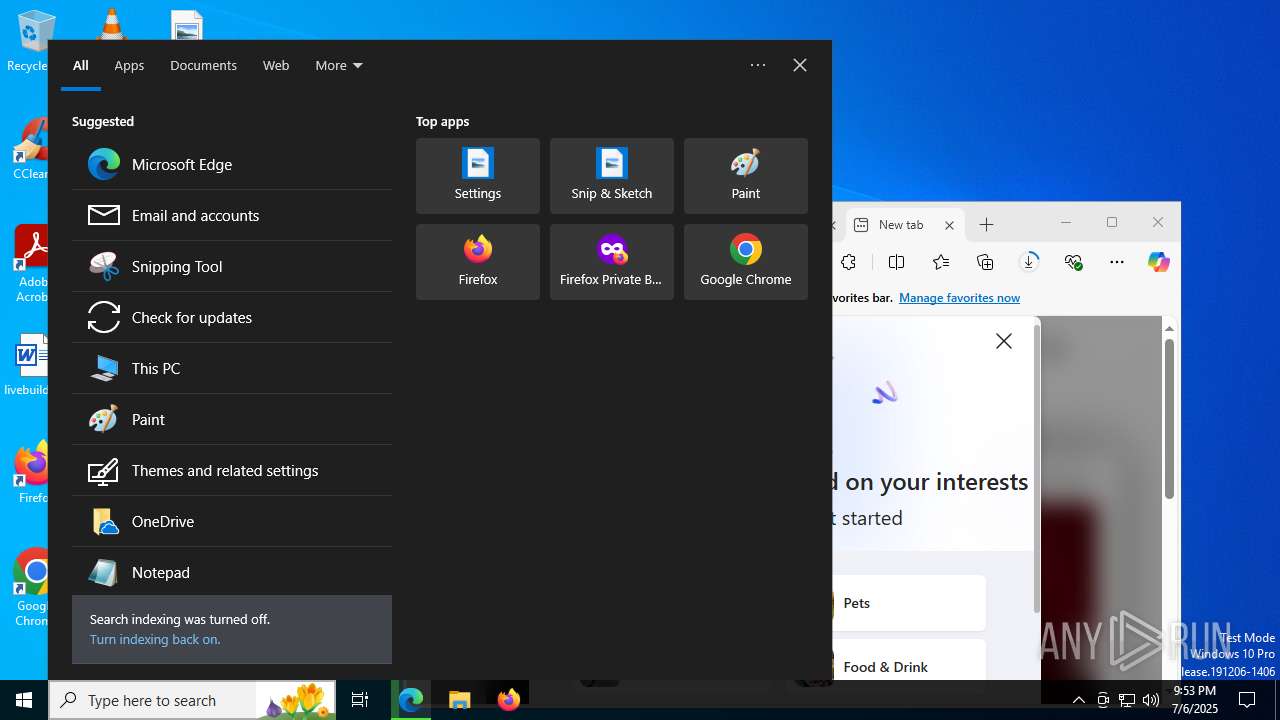
Task: Open Edge Favorites star icon
Action: pos(941,262)
